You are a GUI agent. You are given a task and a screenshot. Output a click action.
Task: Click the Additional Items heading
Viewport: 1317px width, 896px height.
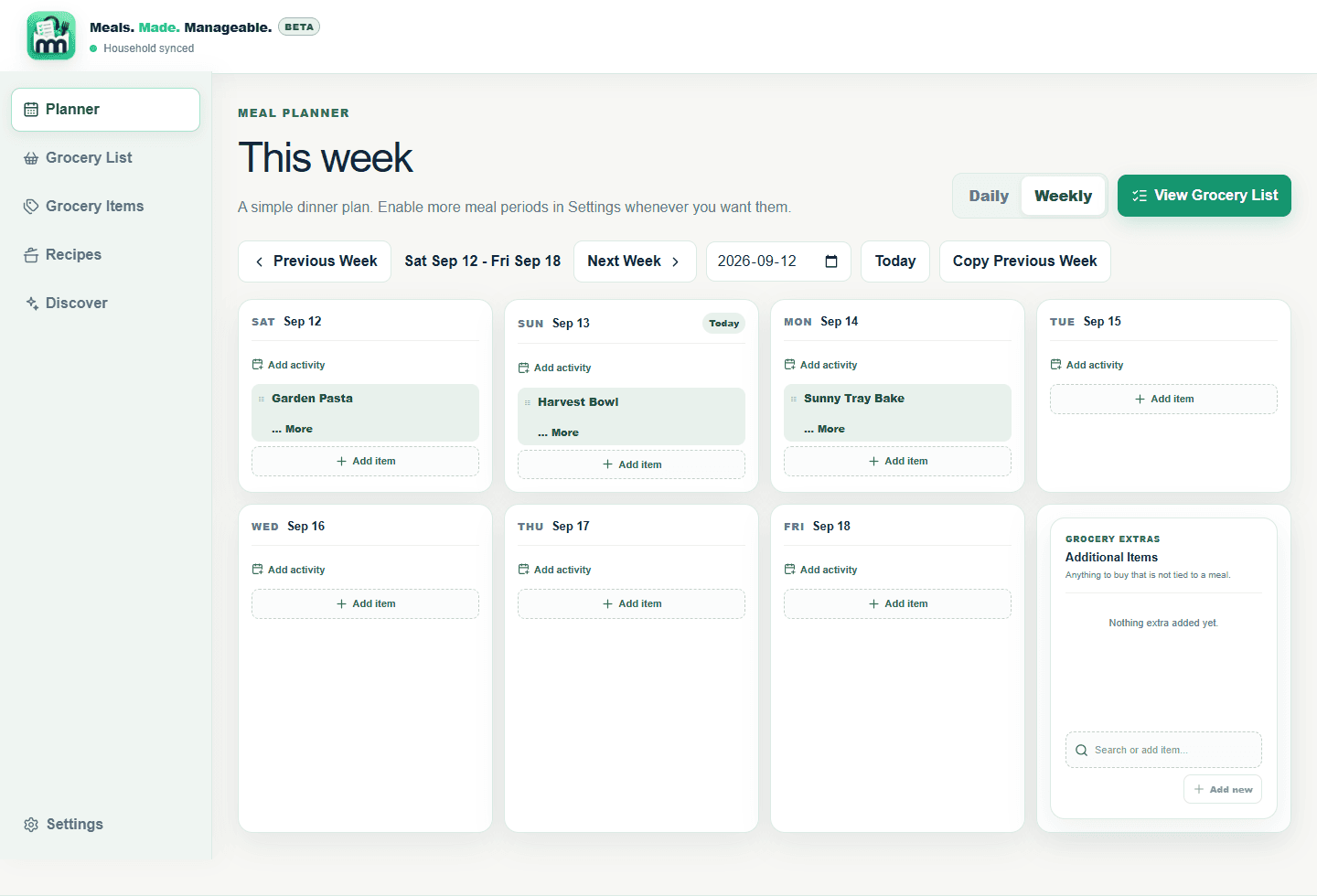1111,558
